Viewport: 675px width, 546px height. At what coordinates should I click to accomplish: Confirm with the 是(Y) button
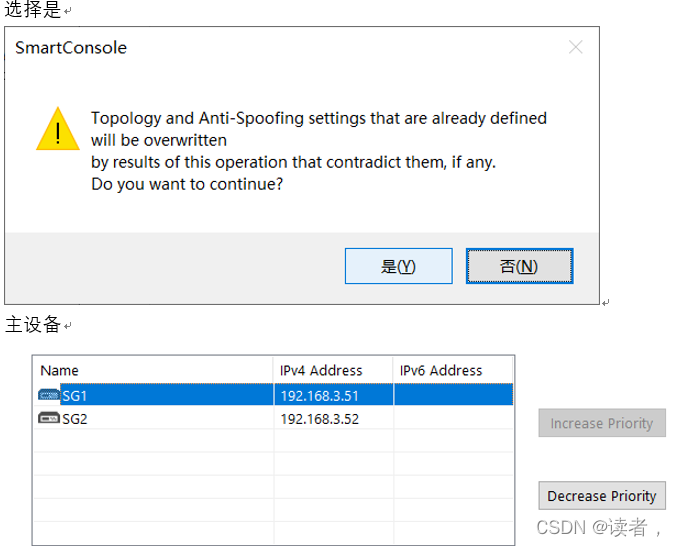coord(398,266)
